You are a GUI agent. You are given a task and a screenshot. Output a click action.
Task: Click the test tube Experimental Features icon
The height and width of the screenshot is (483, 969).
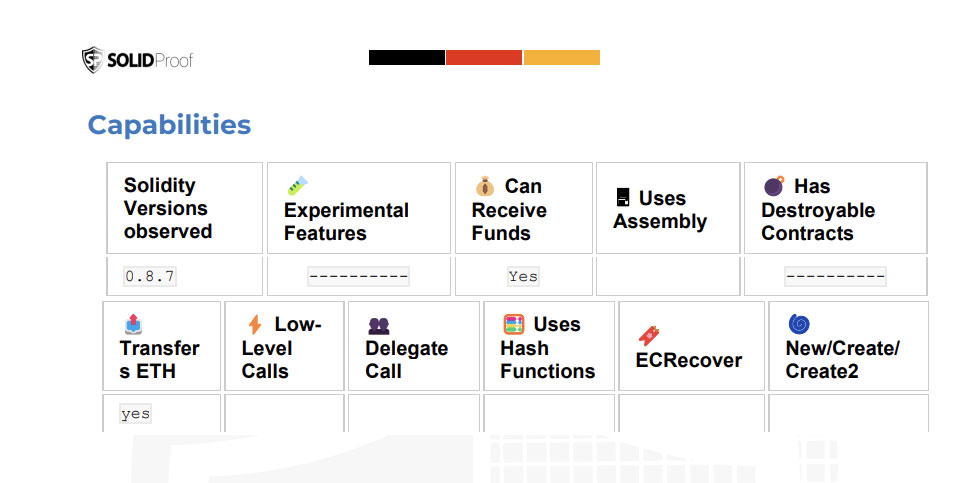point(297,186)
